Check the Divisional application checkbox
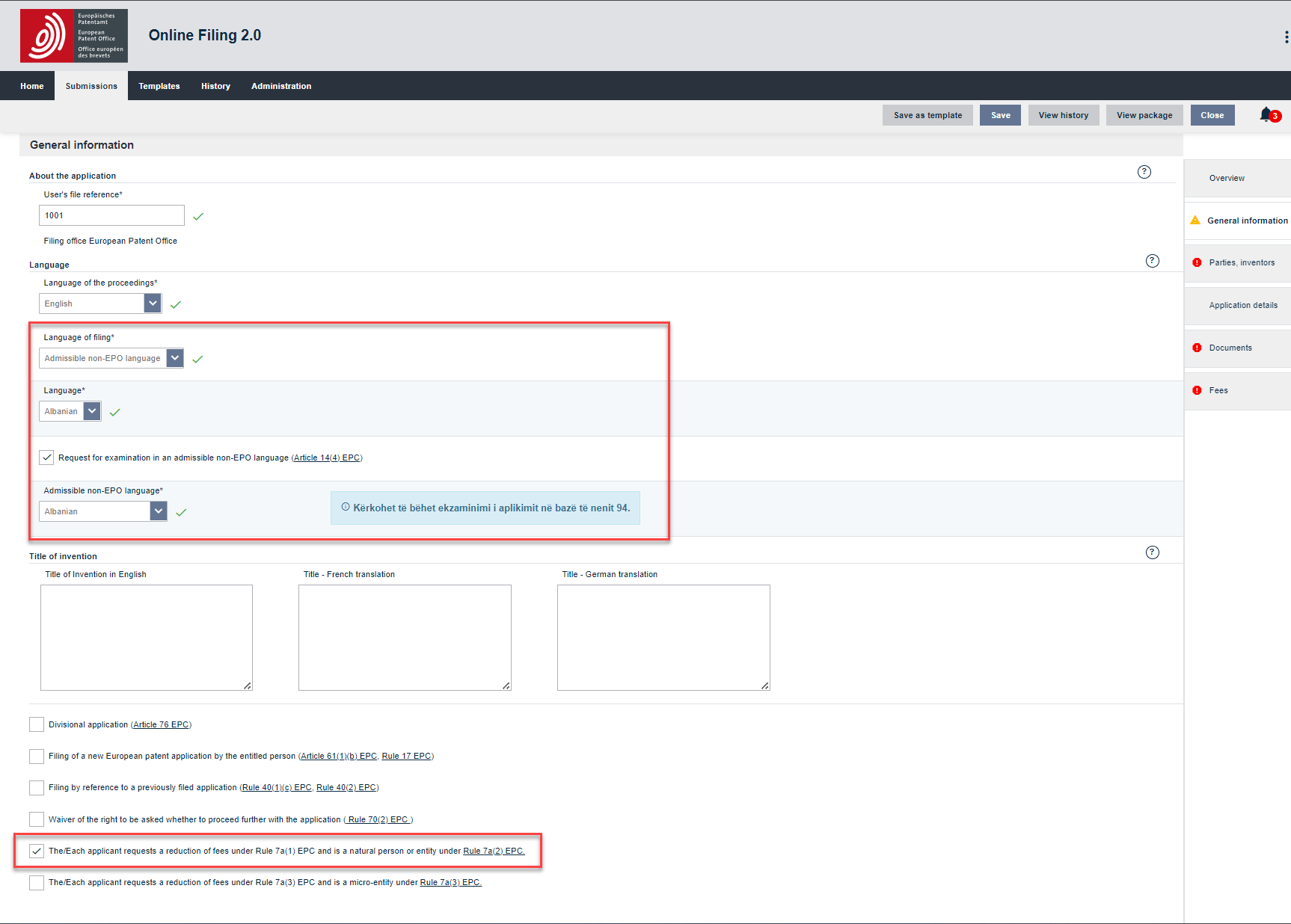Viewport: 1291px width, 924px height. [x=37, y=724]
